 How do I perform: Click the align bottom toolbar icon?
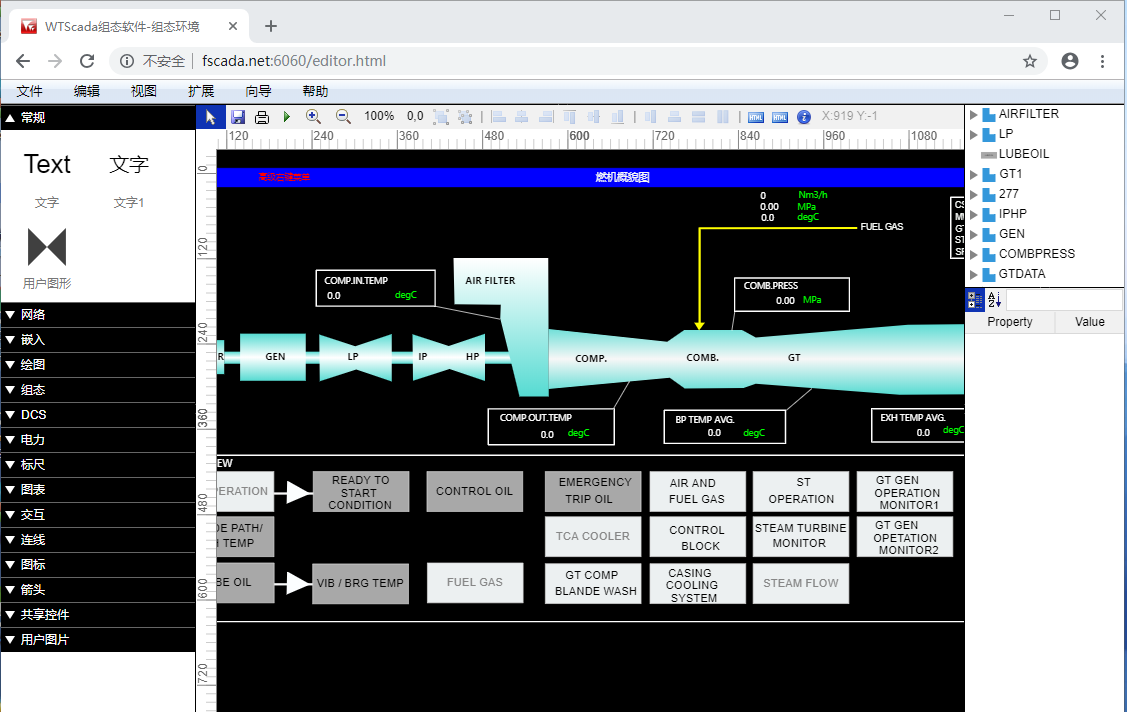pyautogui.click(x=617, y=116)
